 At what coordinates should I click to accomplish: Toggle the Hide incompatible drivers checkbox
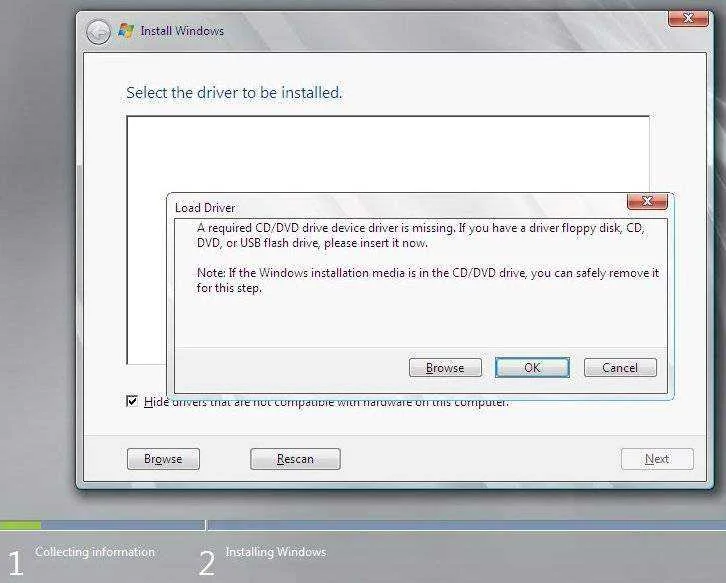point(132,401)
